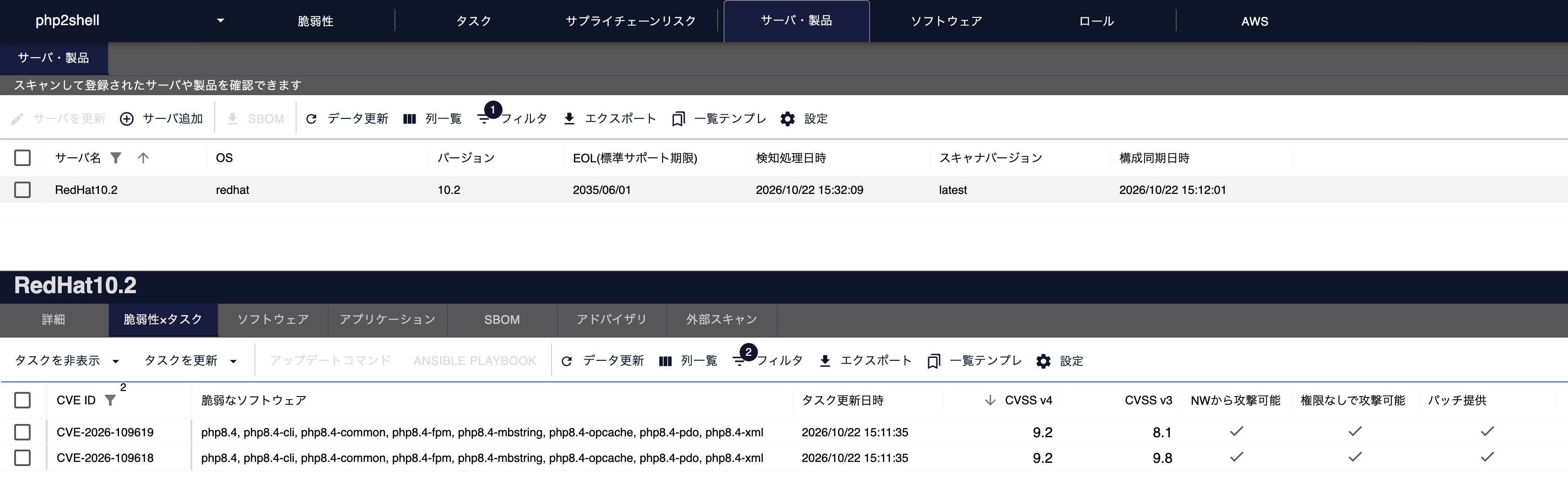Screen dimensions: 1568x504
Task: Open the AWS menu
Action: pos(1254,21)
